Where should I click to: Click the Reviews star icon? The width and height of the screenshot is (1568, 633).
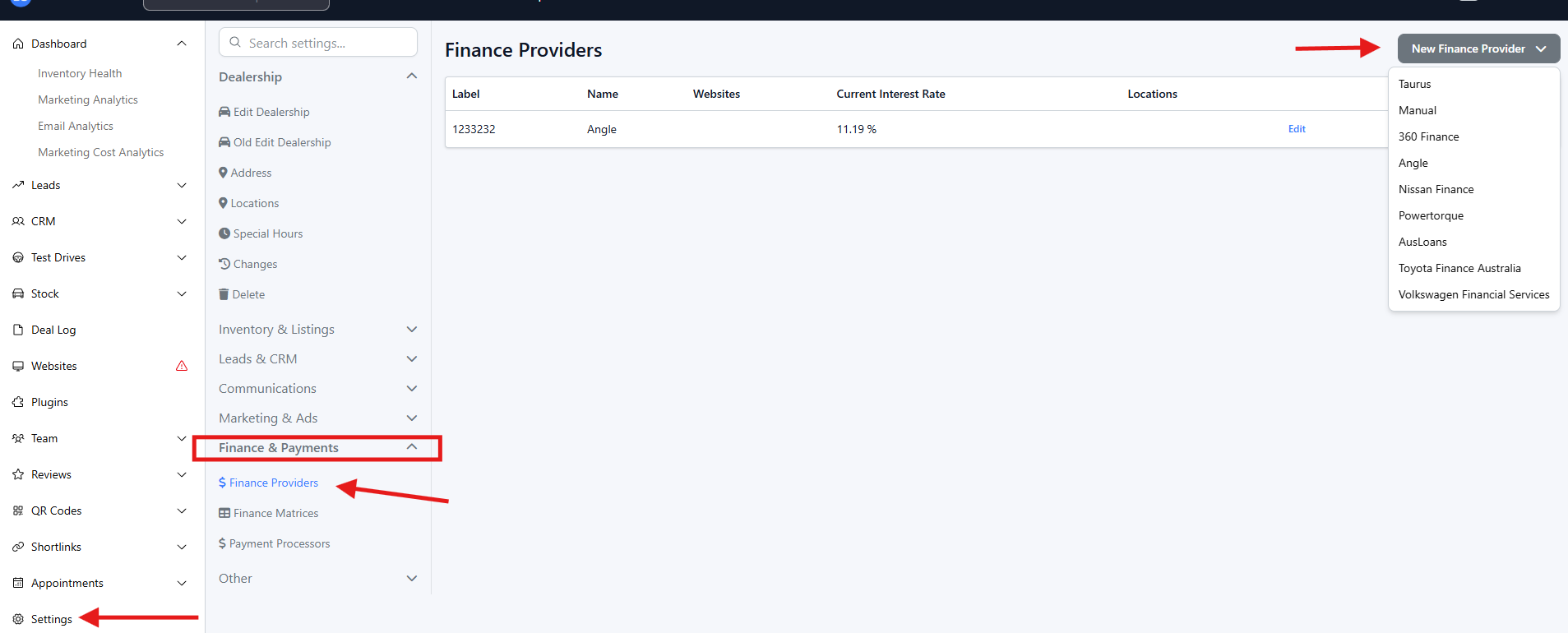[18, 474]
